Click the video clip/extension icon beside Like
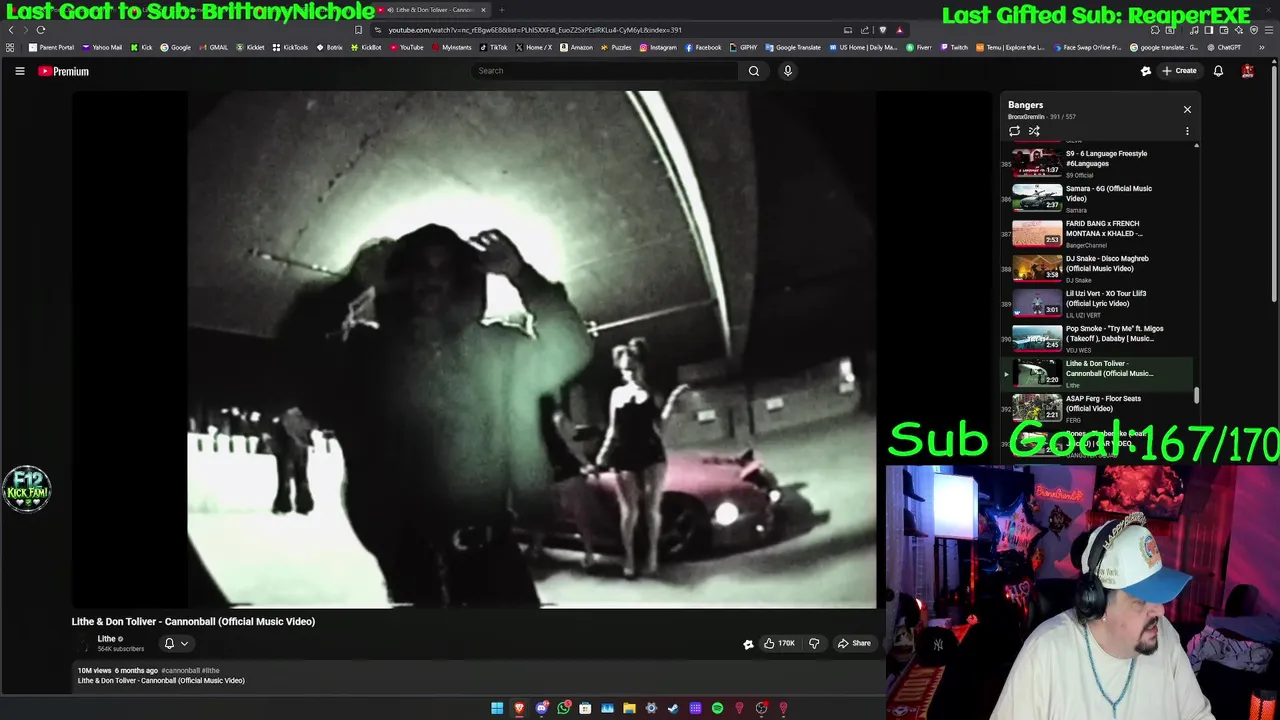Screen dimensions: 1280x720 pos(748,644)
